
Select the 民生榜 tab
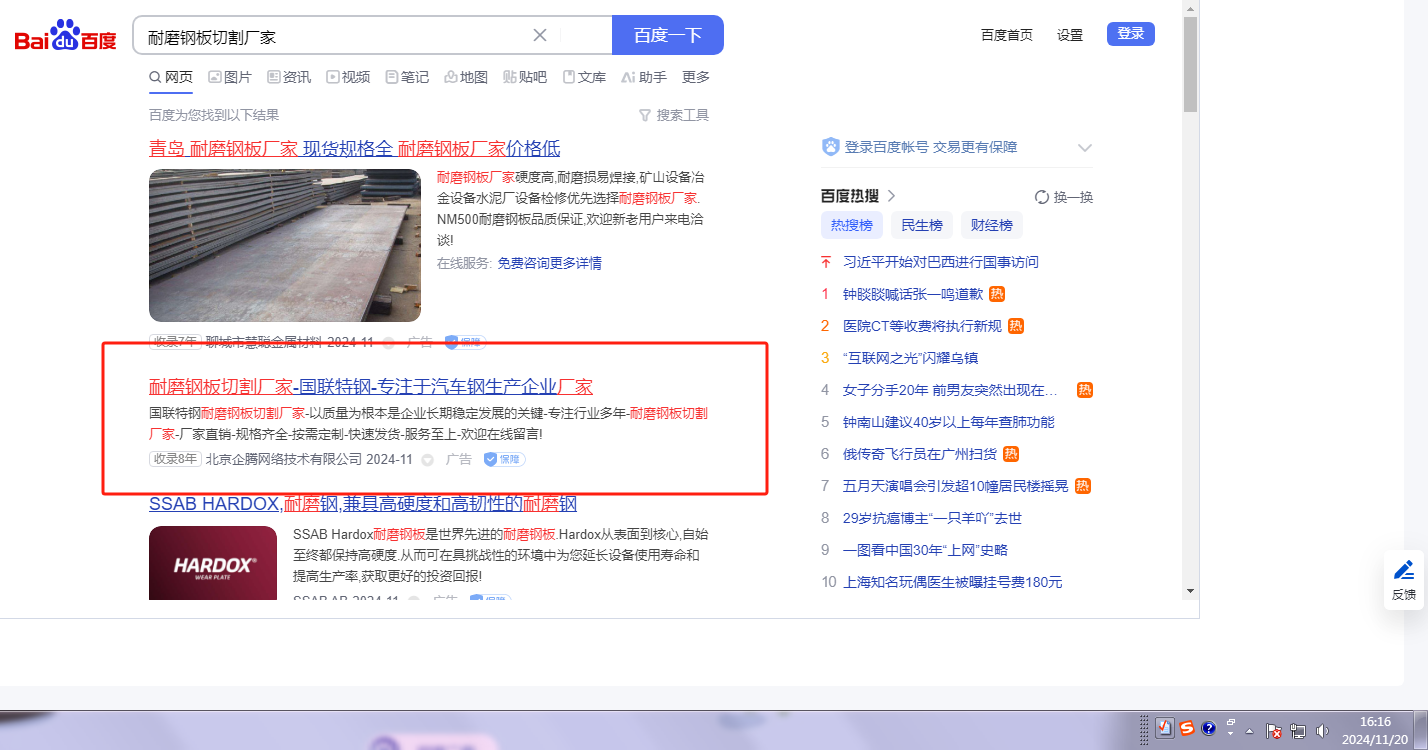(x=921, y=225)
